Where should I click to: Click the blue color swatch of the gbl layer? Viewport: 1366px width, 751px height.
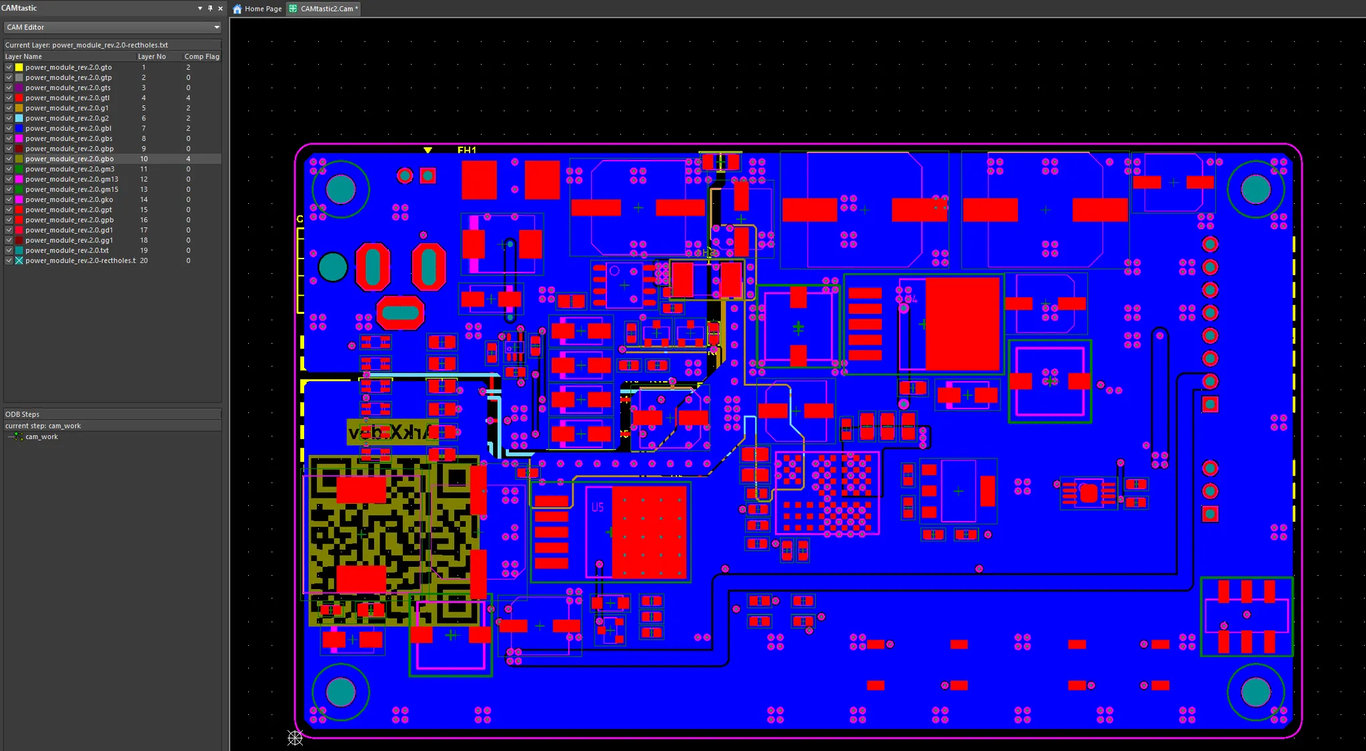(x=19, y=128)
